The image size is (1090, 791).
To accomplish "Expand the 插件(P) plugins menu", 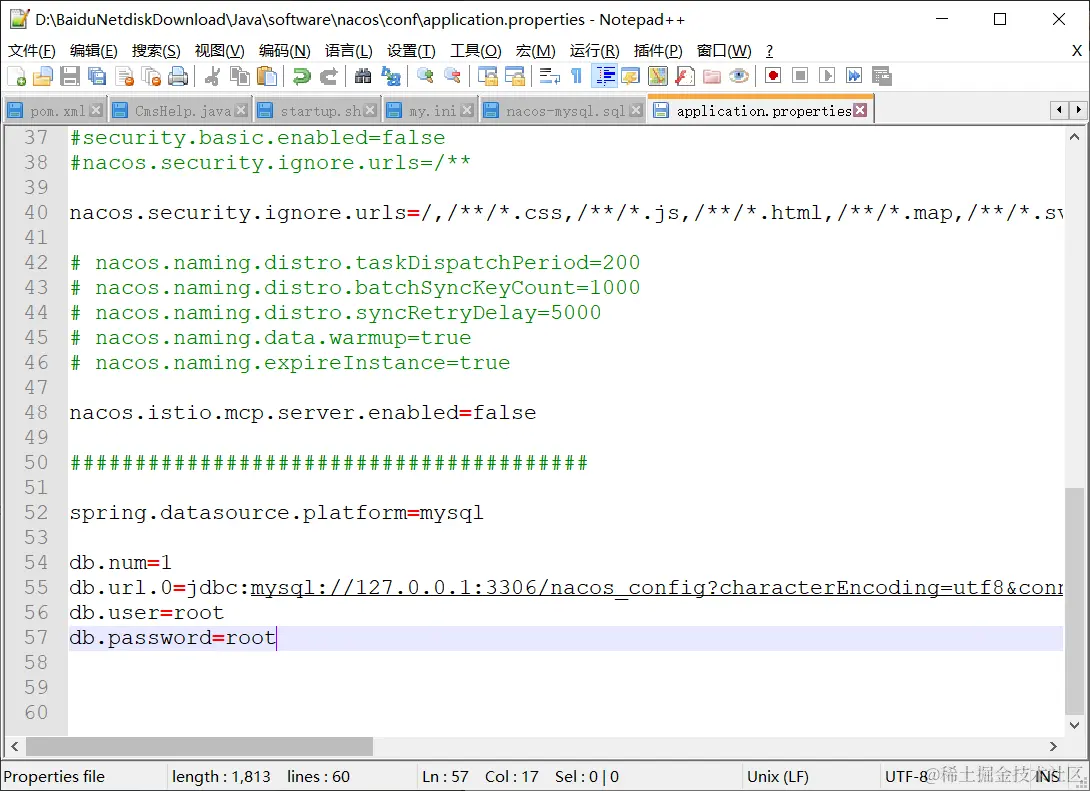I will 658,51.
